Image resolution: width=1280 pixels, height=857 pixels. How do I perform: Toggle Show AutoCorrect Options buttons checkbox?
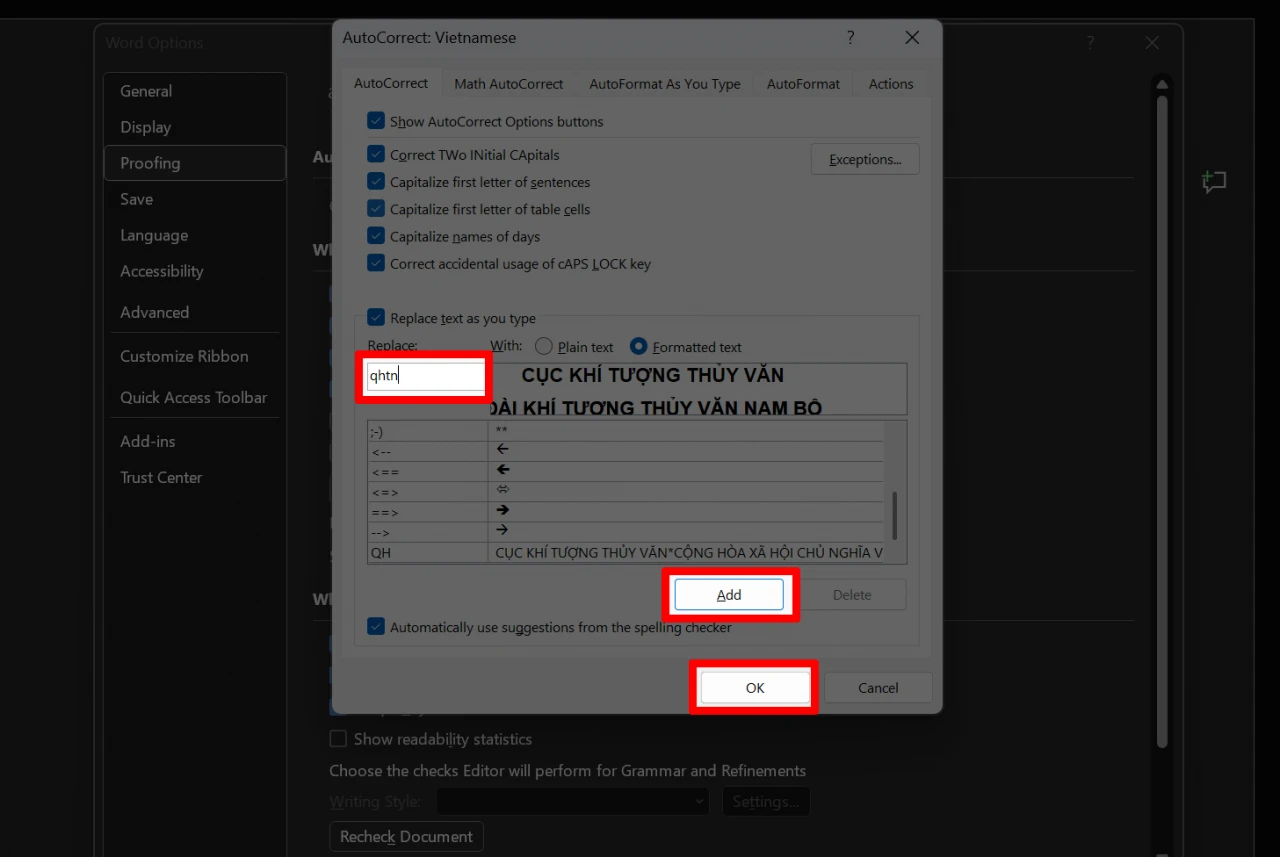[x=376, y=121]
